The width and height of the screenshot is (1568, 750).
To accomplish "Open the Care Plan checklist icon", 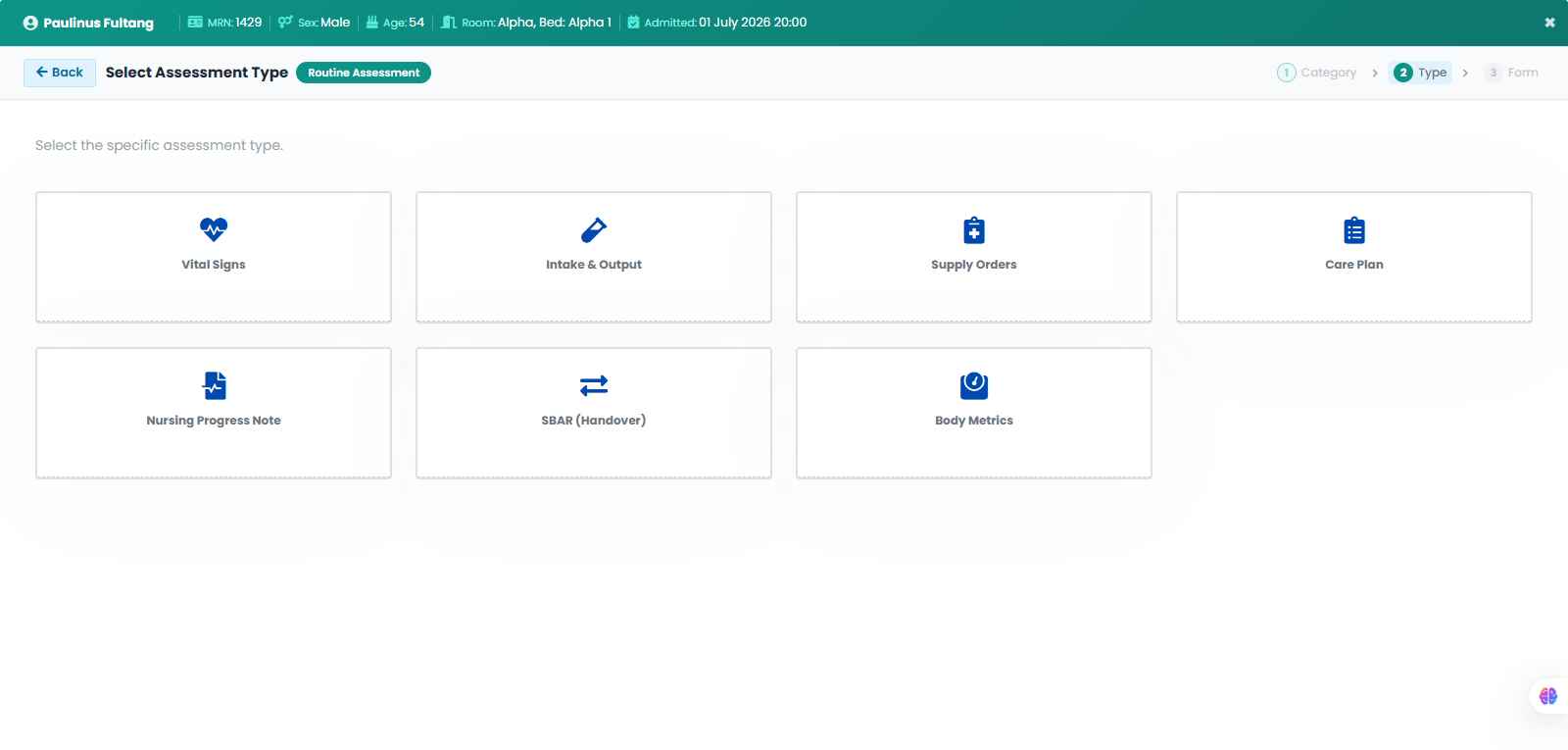I will point(1354,229).
